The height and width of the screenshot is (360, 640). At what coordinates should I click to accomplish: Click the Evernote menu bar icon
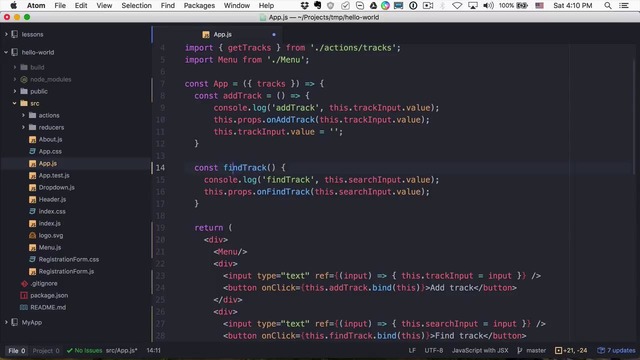[x=318, y=5]
